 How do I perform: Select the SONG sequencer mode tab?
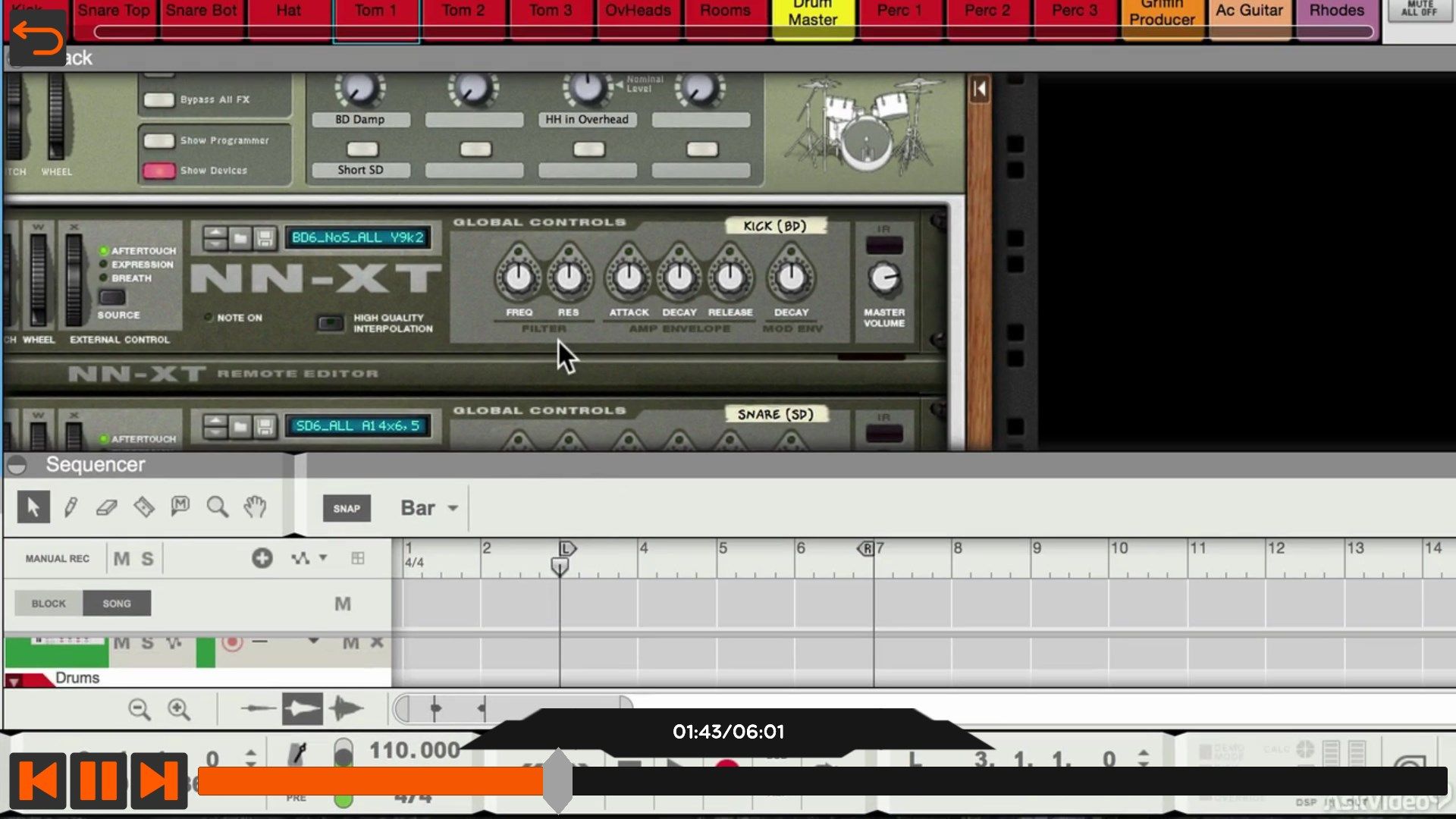(116, 603)
